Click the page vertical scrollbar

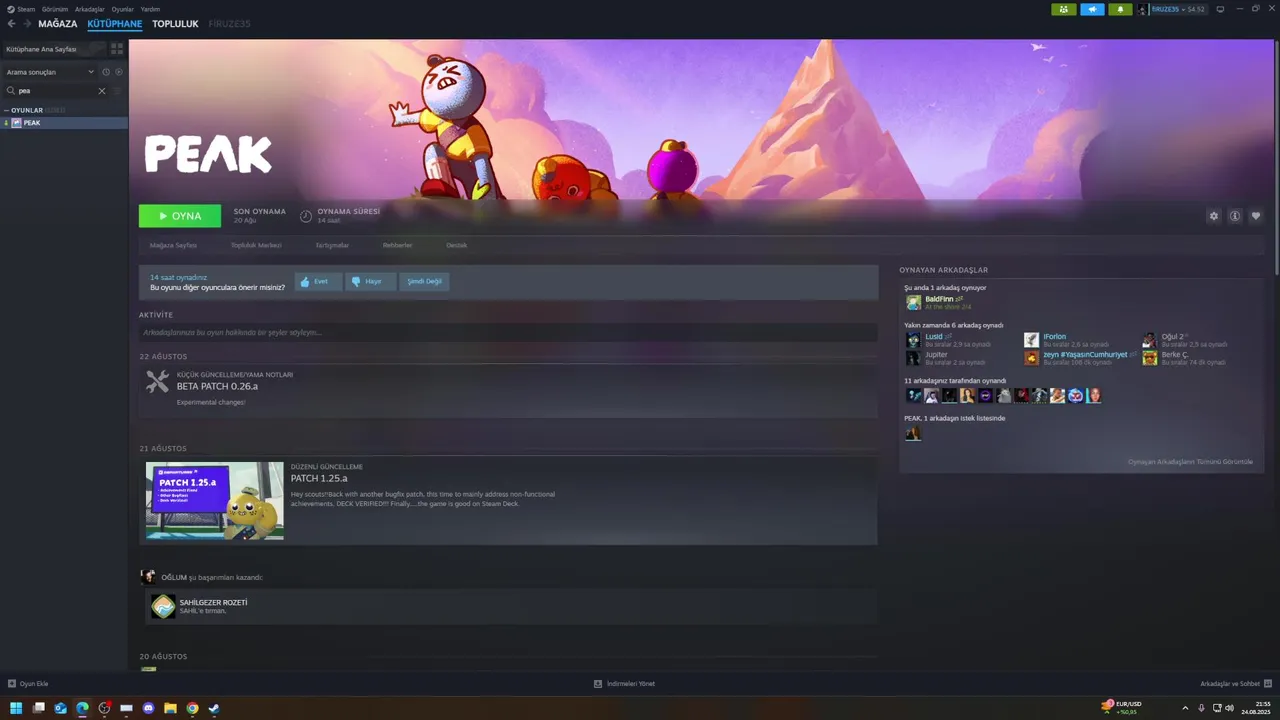pyautogui.click(x=1275, y=160)
